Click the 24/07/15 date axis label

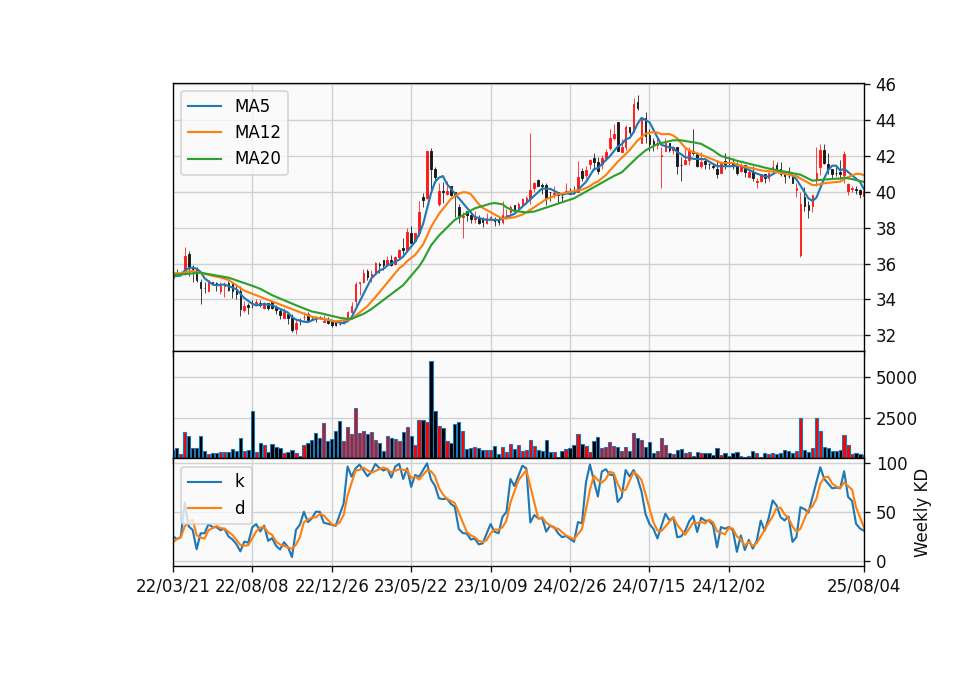pos(649,586)
